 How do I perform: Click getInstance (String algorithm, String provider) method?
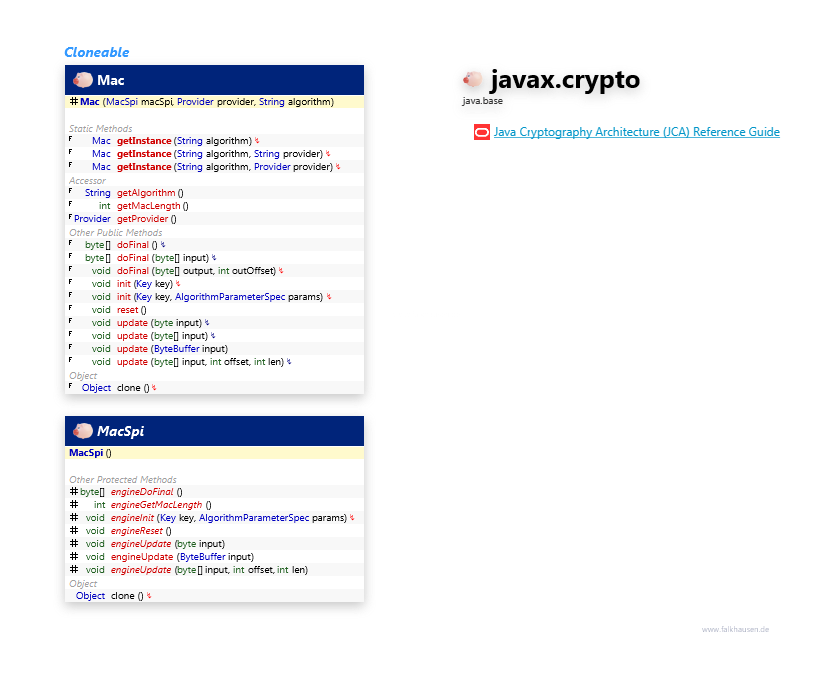(x=219, y=154)
